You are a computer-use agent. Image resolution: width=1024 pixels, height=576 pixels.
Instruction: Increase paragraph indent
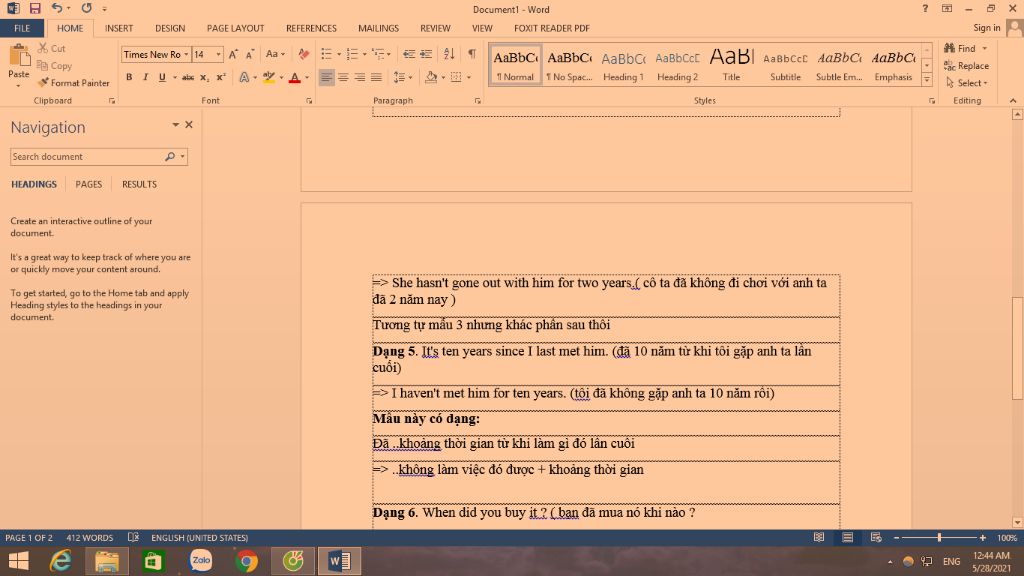pyautogui.click(x=426, y=54)
